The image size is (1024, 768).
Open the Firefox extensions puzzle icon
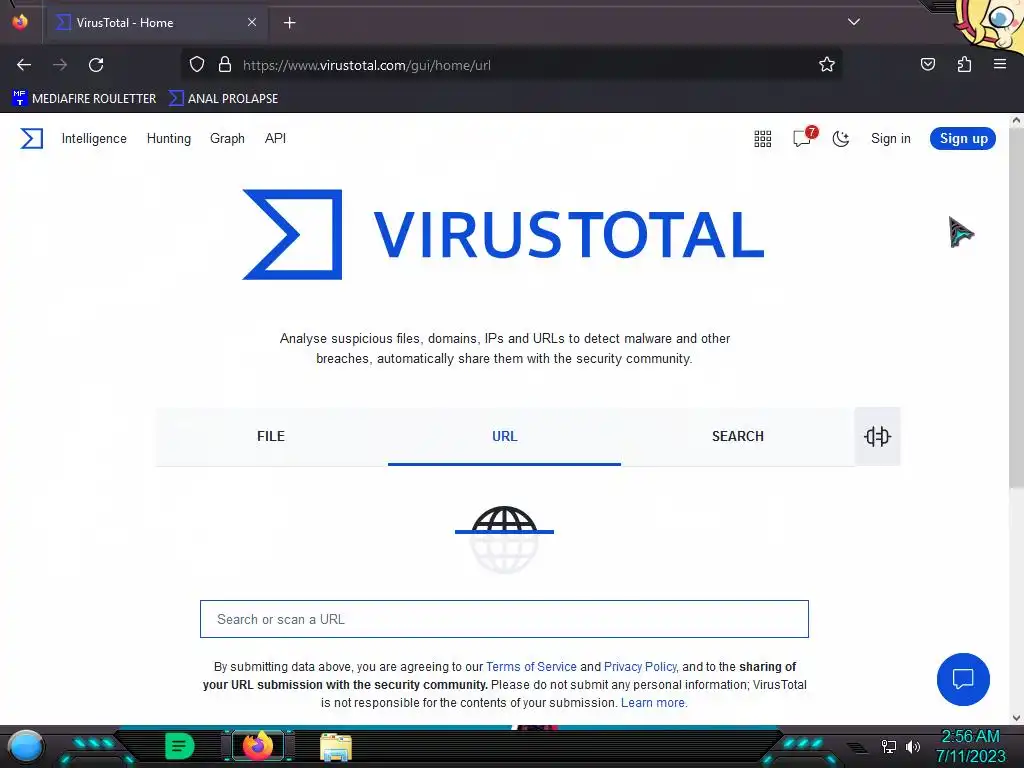[x=964, y=64]
